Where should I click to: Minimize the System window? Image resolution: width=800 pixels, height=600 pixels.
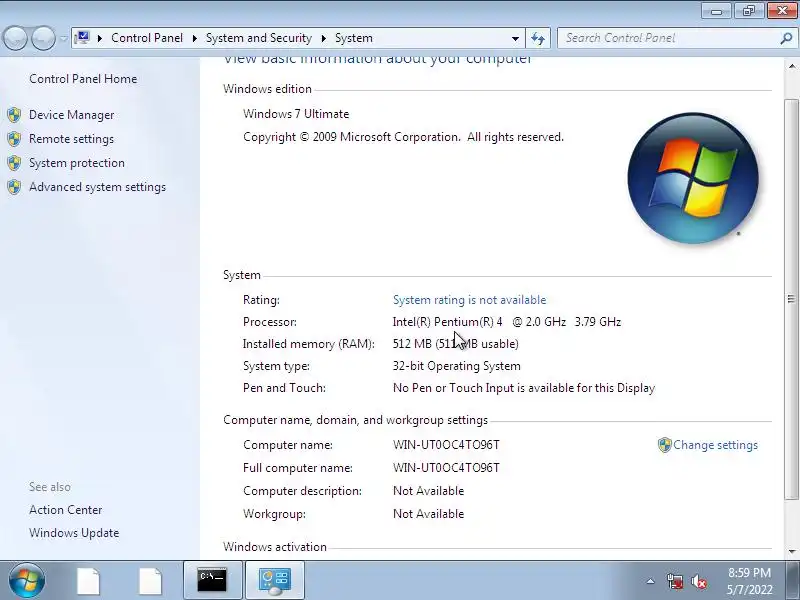coord(716,11)
